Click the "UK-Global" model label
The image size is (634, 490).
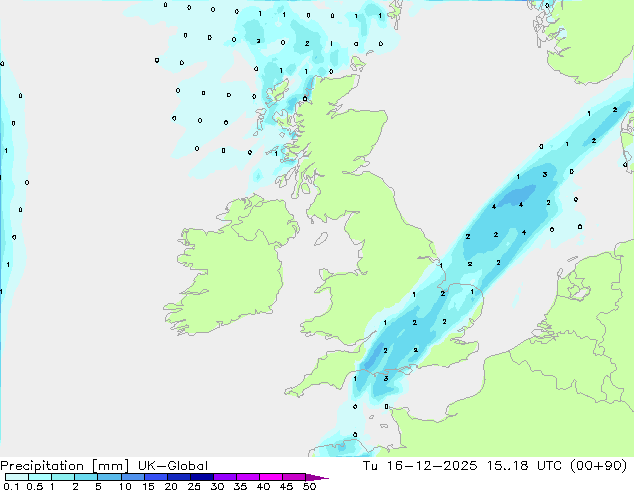click(173, 466)
